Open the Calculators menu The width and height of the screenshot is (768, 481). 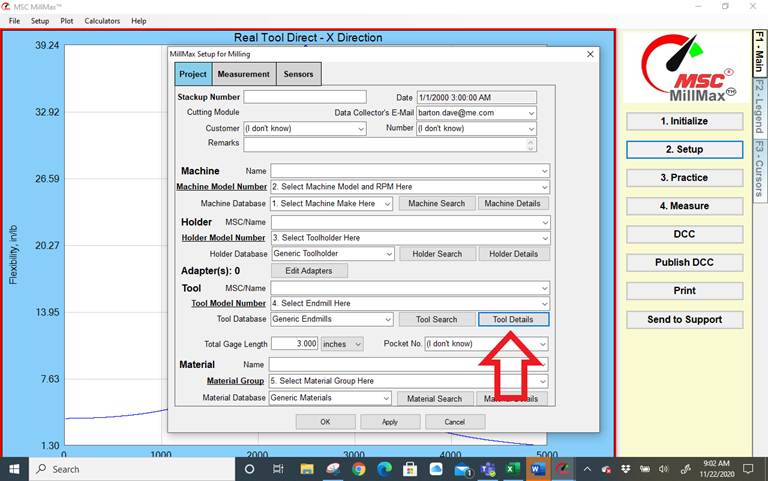[102, 21]
